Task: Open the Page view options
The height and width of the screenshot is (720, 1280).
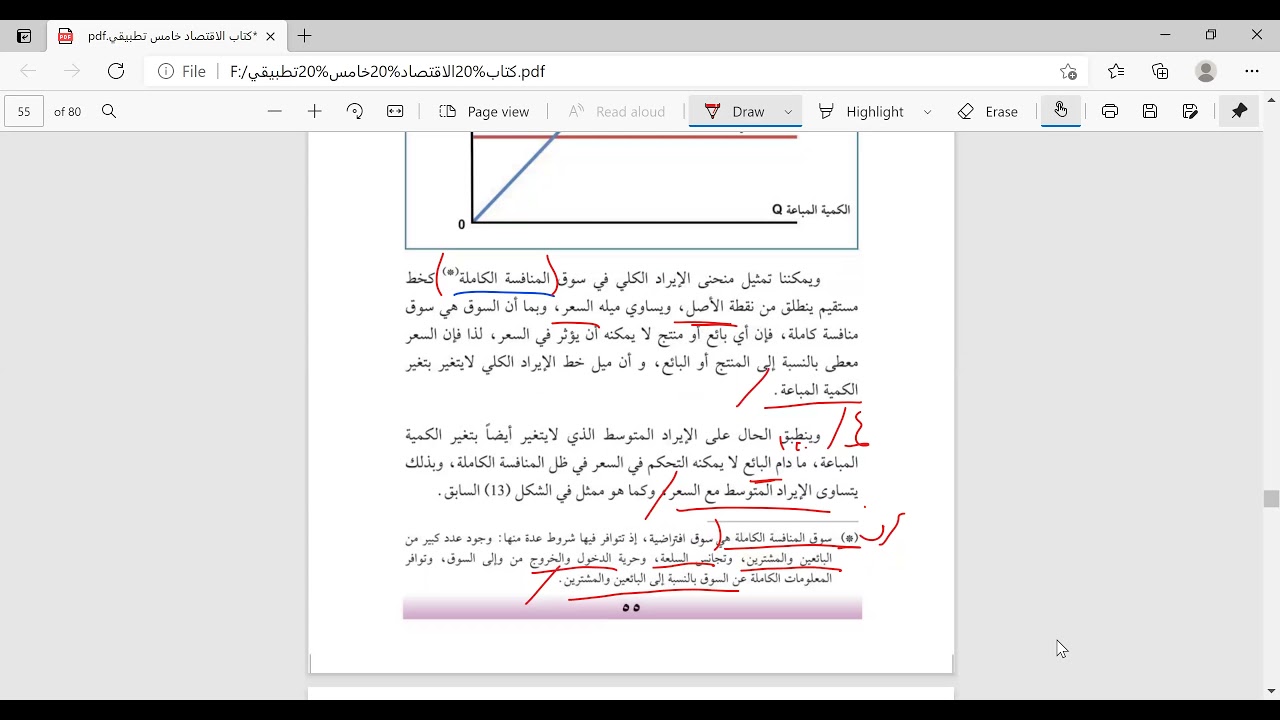Action: tap(485, 111)
